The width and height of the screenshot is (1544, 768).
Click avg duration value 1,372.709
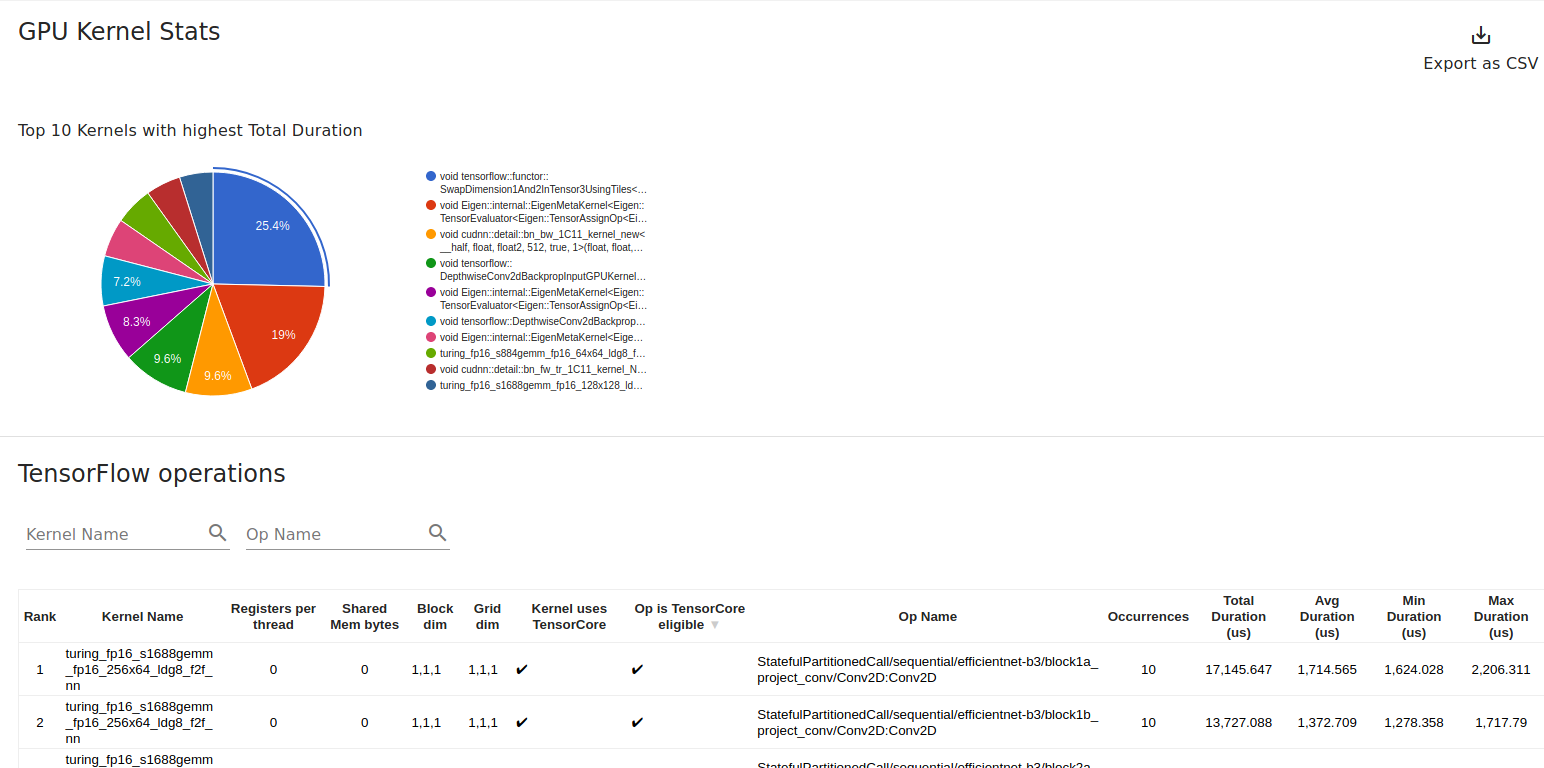pyautogui.click(x=1327, y=722)
